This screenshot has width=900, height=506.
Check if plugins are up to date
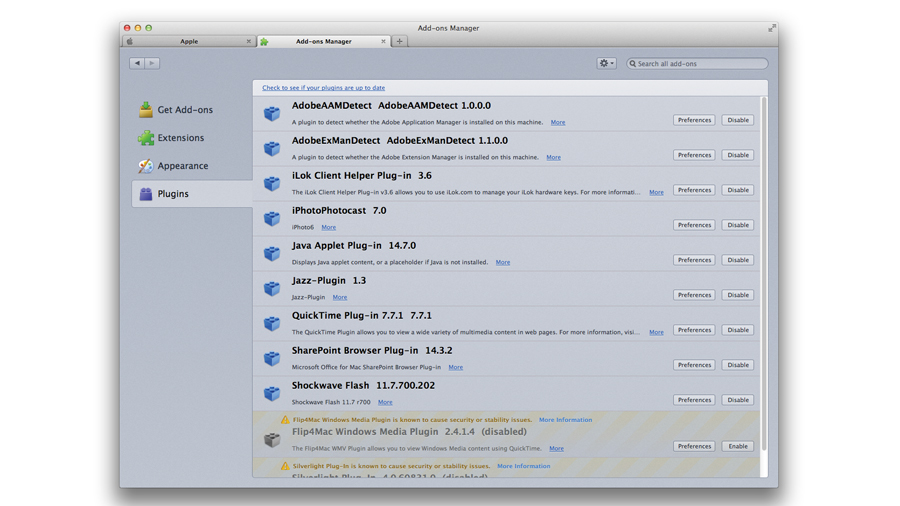pyautogui.click(x=324, y=88)
